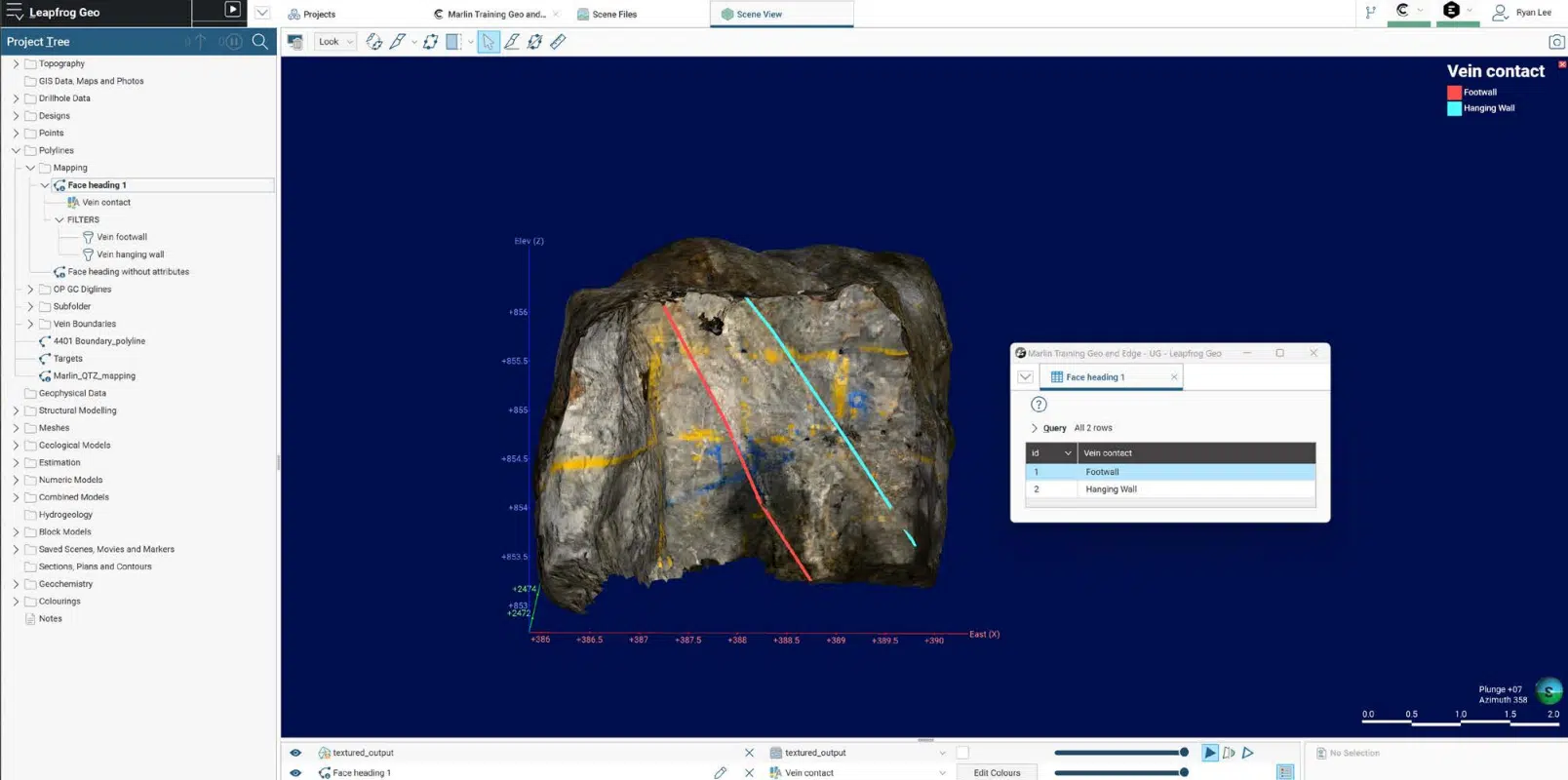Sort by the id column header
The image size is (1568, 780).
click(1050, 453)
